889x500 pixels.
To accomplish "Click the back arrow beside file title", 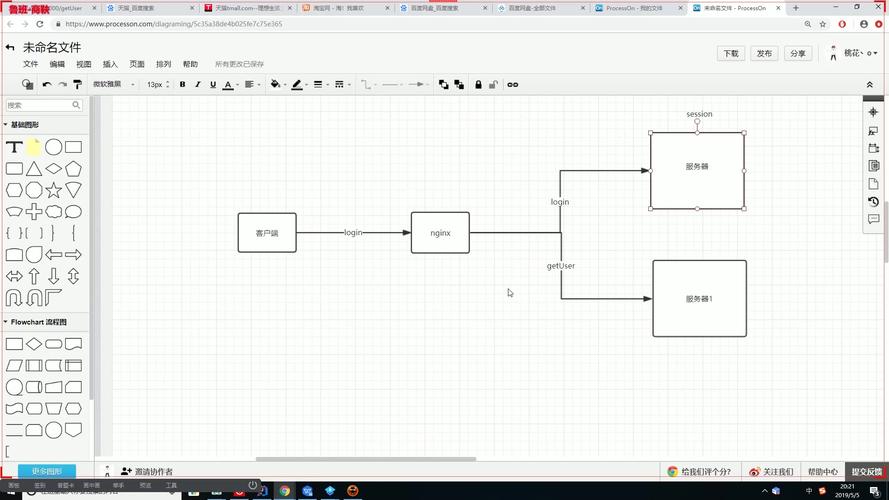I will [10, 48].
